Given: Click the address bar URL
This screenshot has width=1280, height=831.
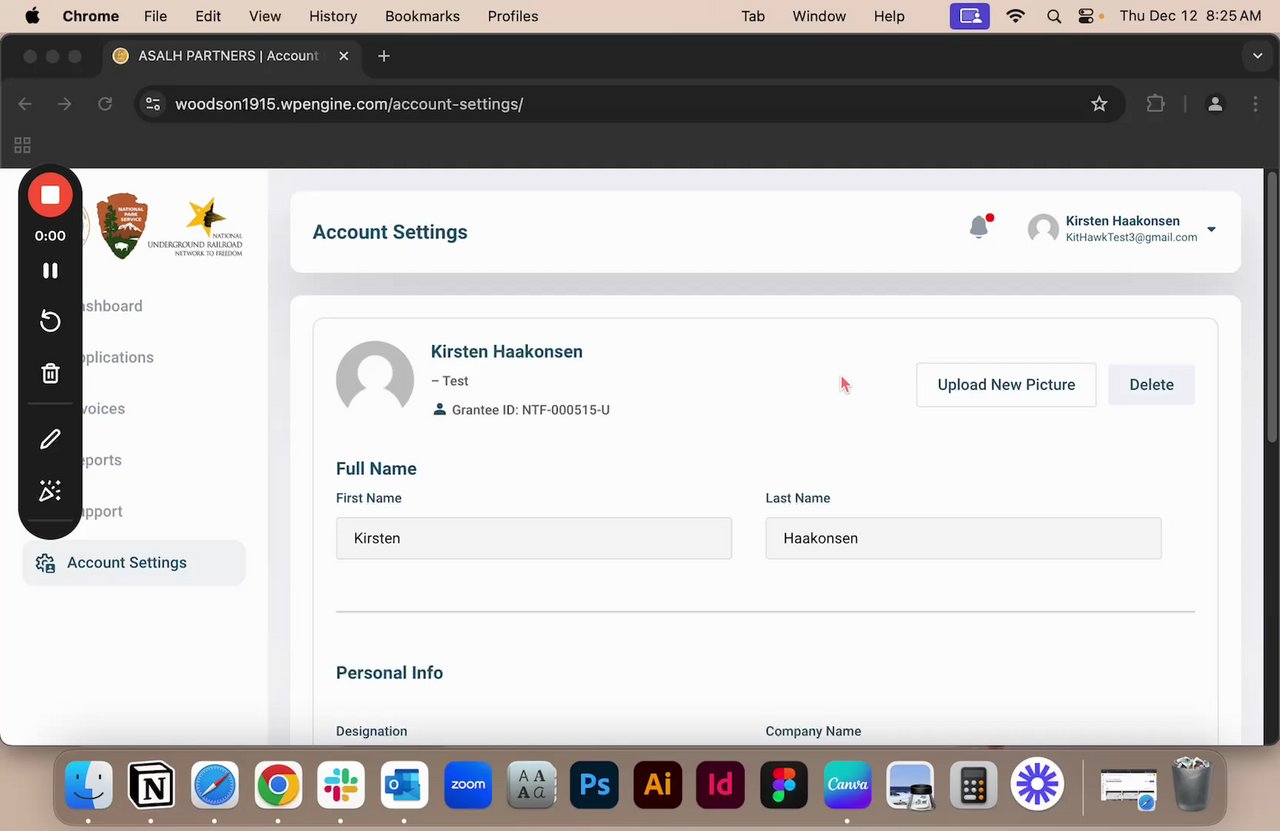Looking at the screenshot, I should coord(349,104).
